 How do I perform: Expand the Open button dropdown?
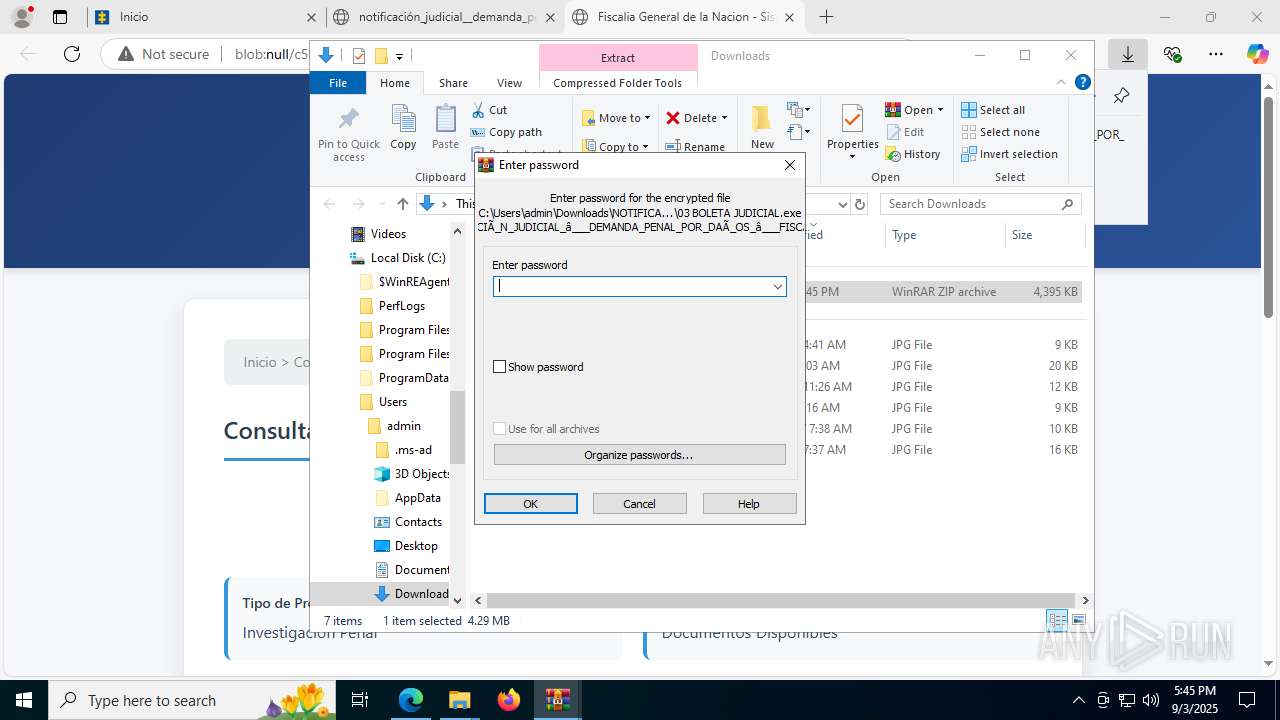pyautogui.click(x=940, y=110)
